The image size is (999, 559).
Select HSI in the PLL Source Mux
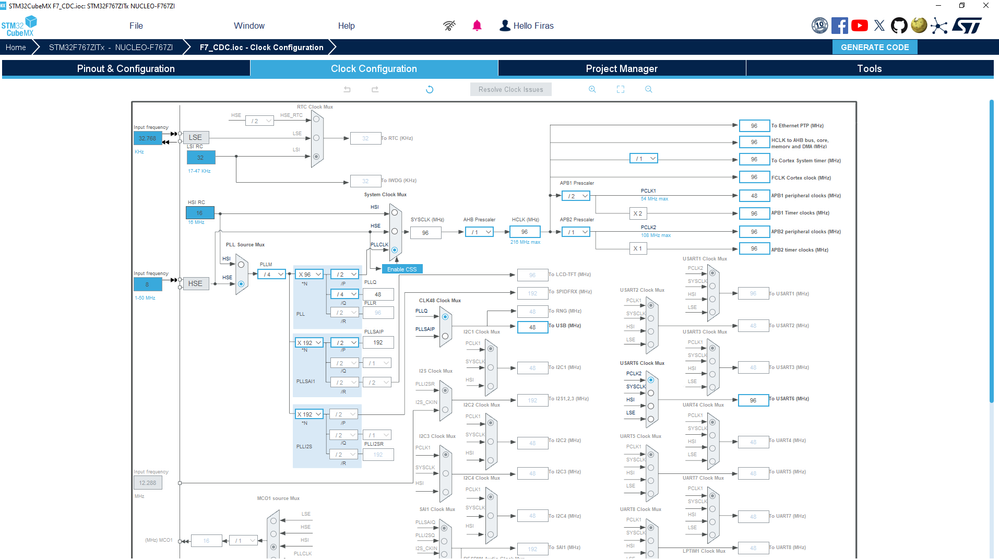pyautogui.click(x=241, y=265)
